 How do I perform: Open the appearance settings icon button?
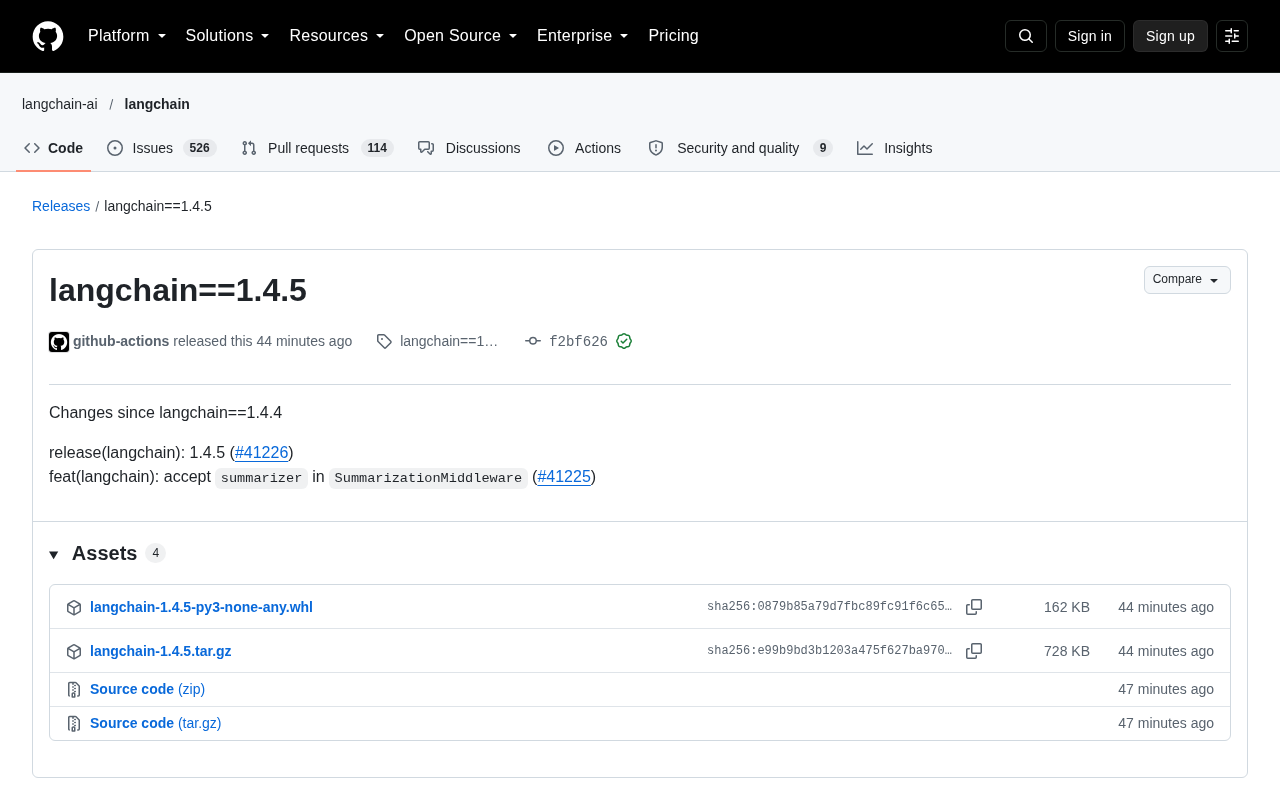coord(1232,36)
